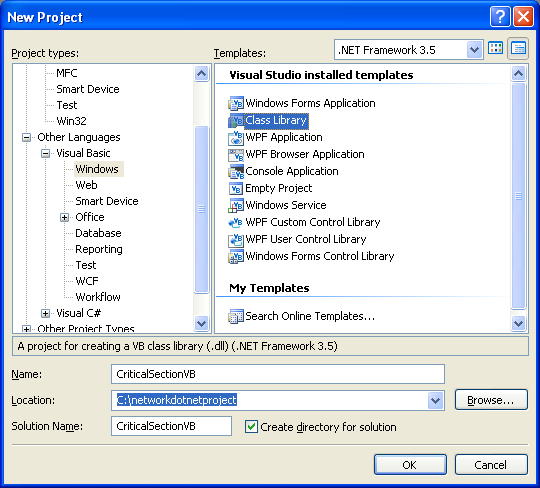Choose the WPF Application template icon
The height and width of the screenshot is (488, 540).
[236, 137]
